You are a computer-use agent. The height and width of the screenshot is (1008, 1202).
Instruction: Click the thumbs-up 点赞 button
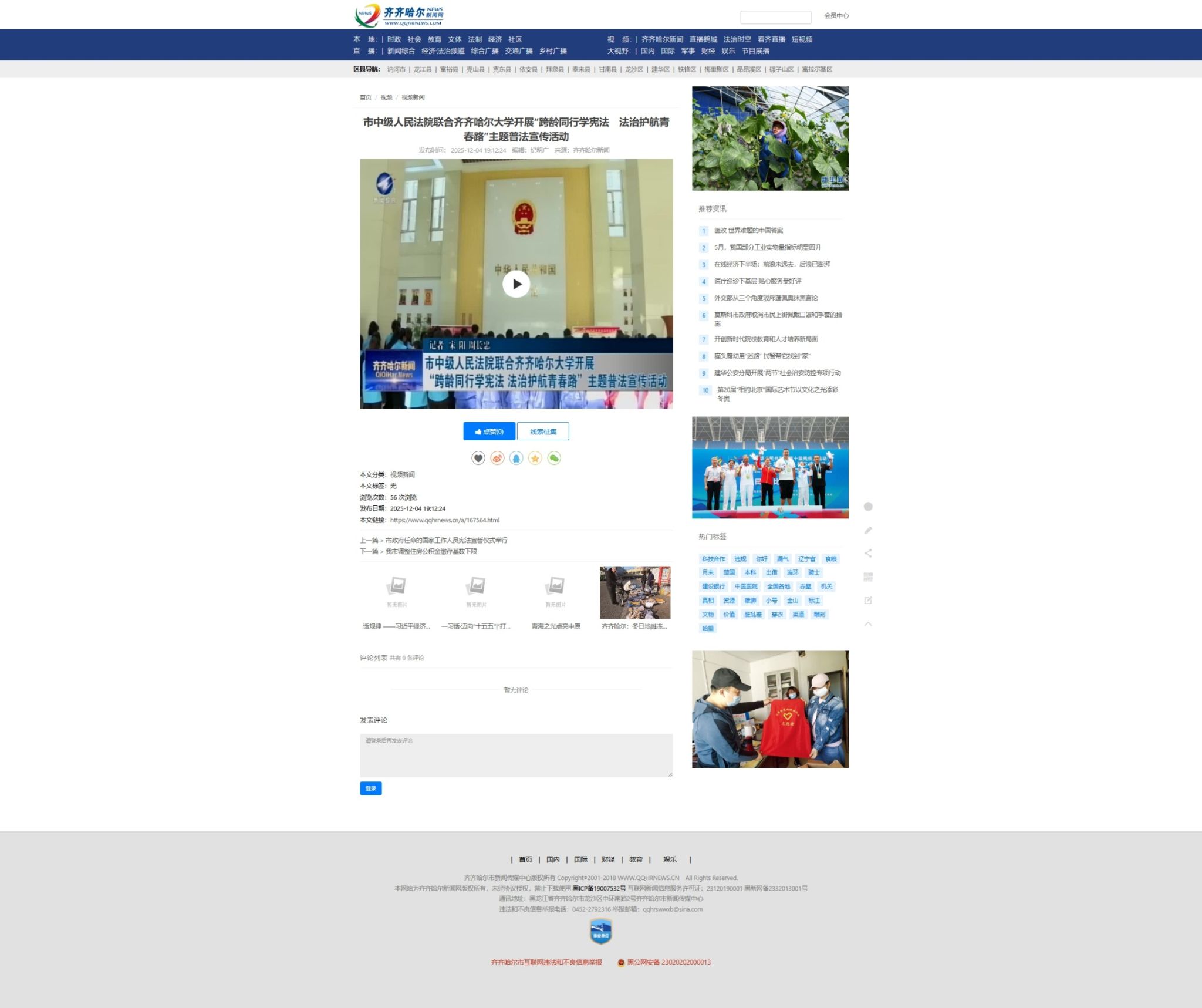tap(489, 431)
